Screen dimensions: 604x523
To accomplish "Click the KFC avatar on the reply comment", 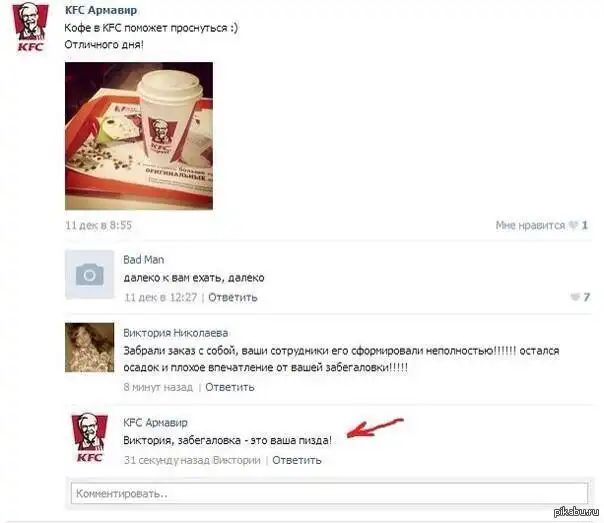I will click(89, 437).
